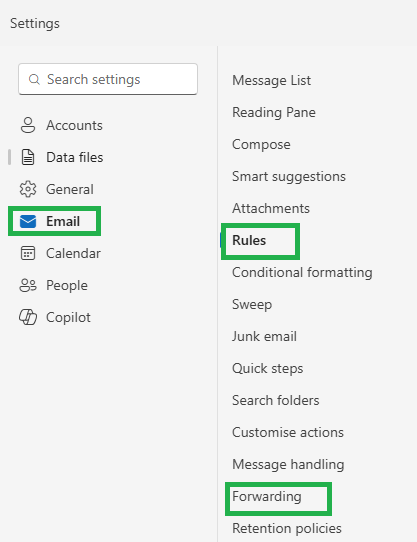The image size is (417, 542).
Task: Click the Calendar icon in sidebar
Action: (x=28, y=253)
